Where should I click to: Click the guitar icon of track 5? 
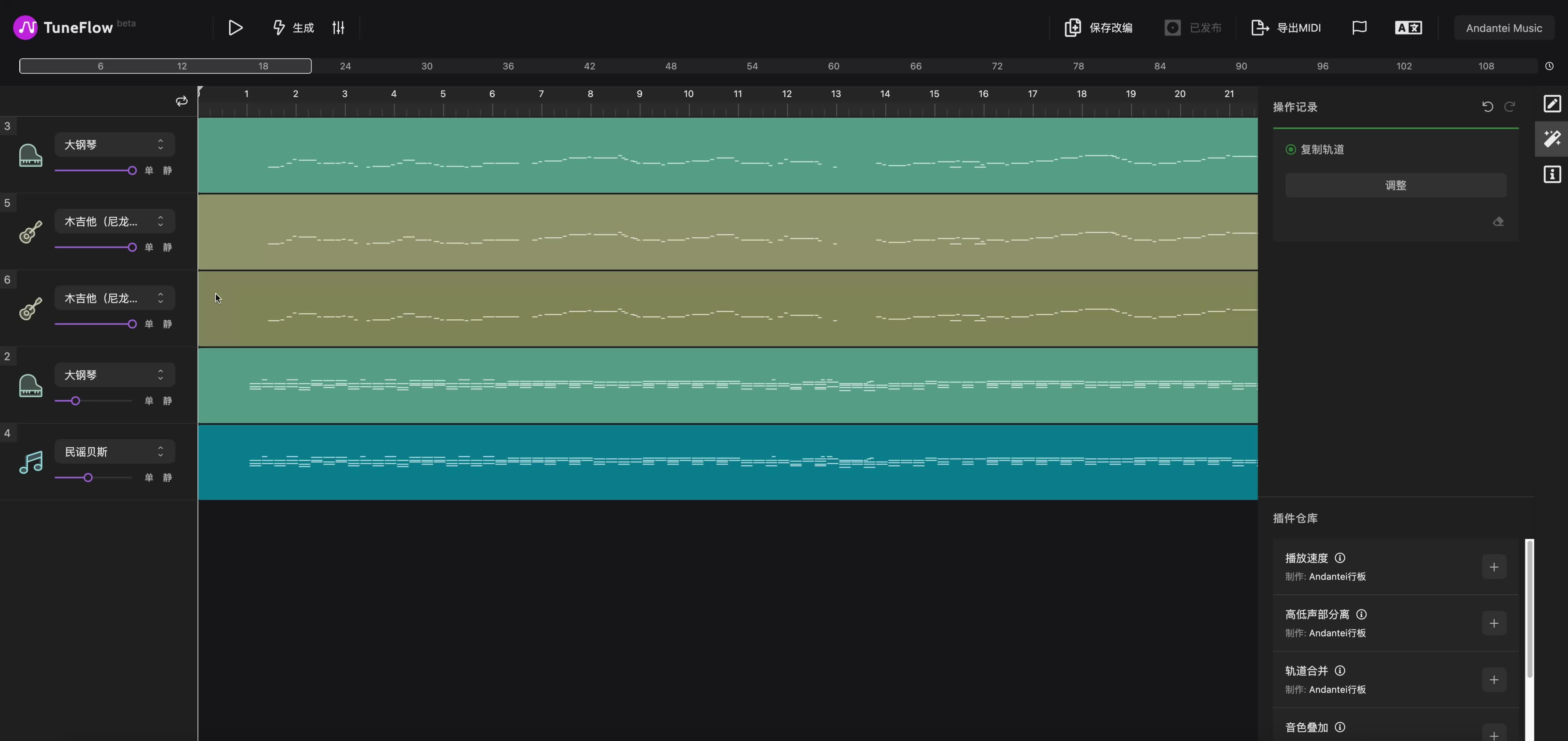tap(30, 232)
